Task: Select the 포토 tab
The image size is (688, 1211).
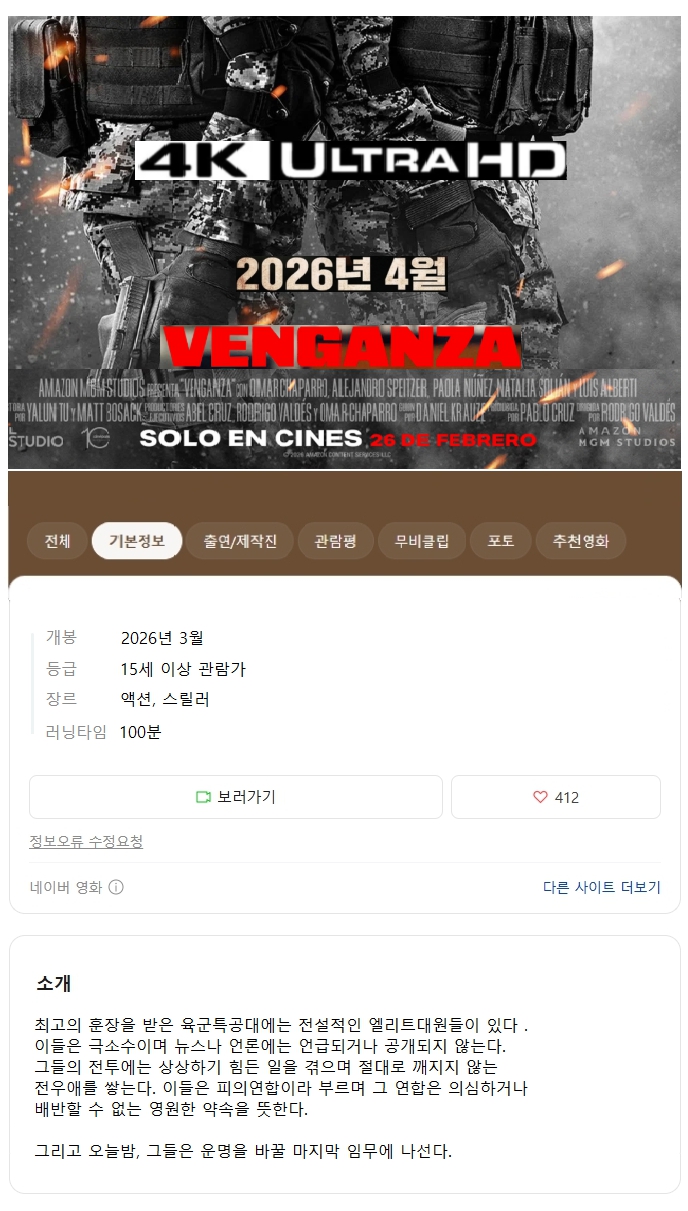Action: click(501, 541)
